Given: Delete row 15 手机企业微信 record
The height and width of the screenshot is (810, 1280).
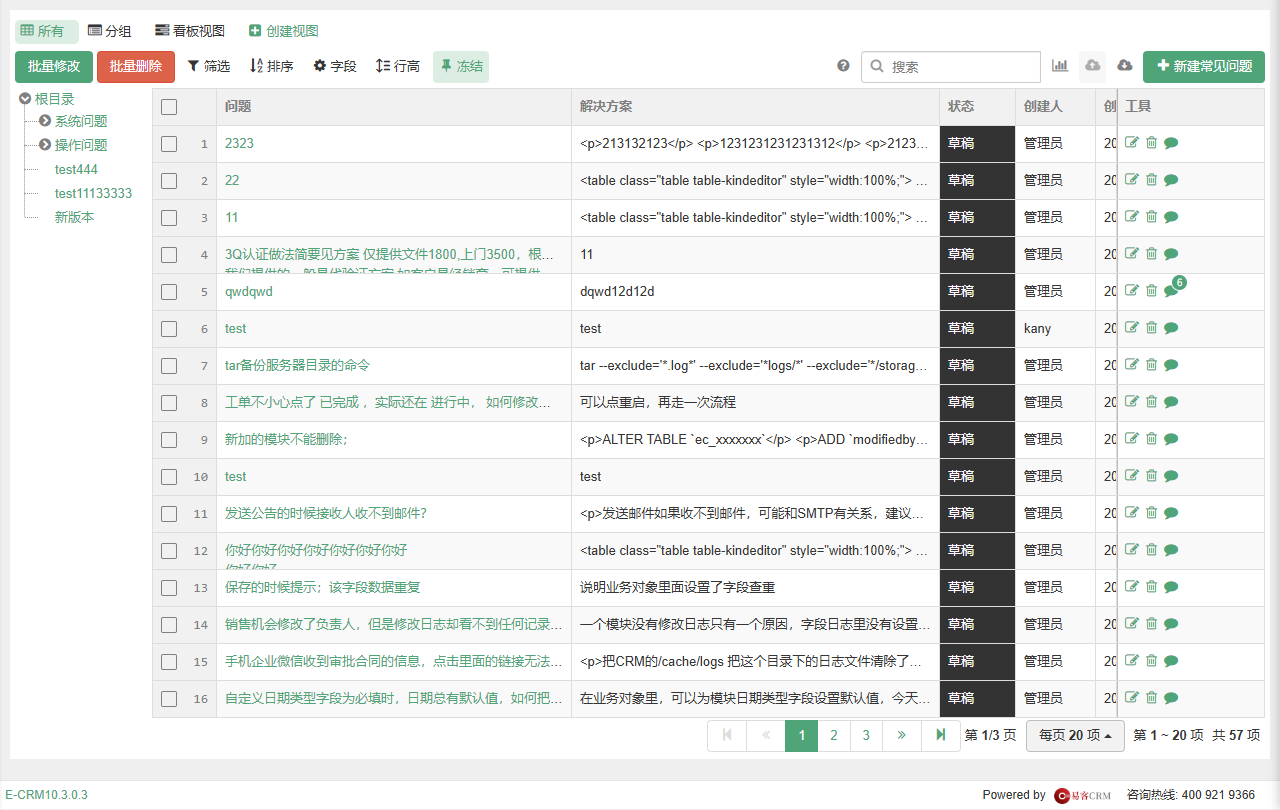Looking at the screenshot, I should (x=1151, y=661).
